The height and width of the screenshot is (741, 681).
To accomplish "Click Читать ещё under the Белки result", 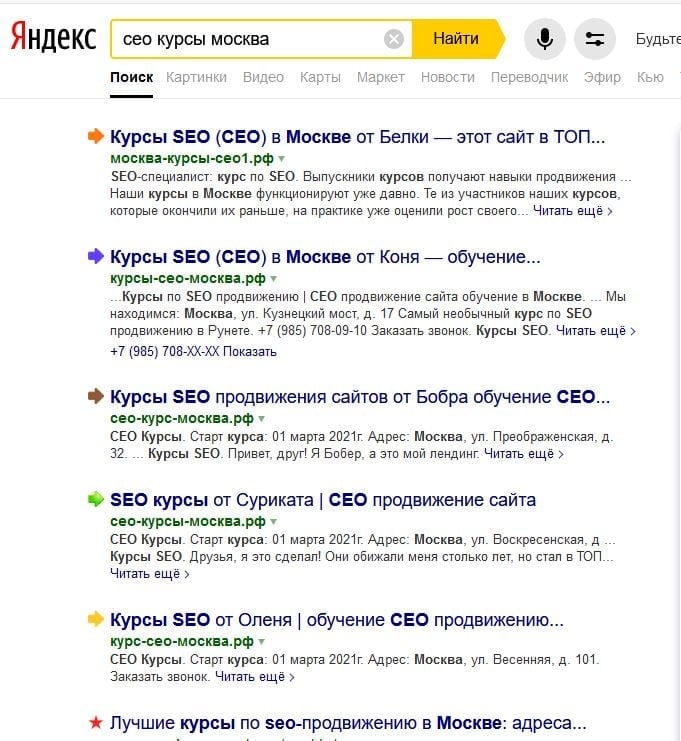I will [x=573, y=211].
